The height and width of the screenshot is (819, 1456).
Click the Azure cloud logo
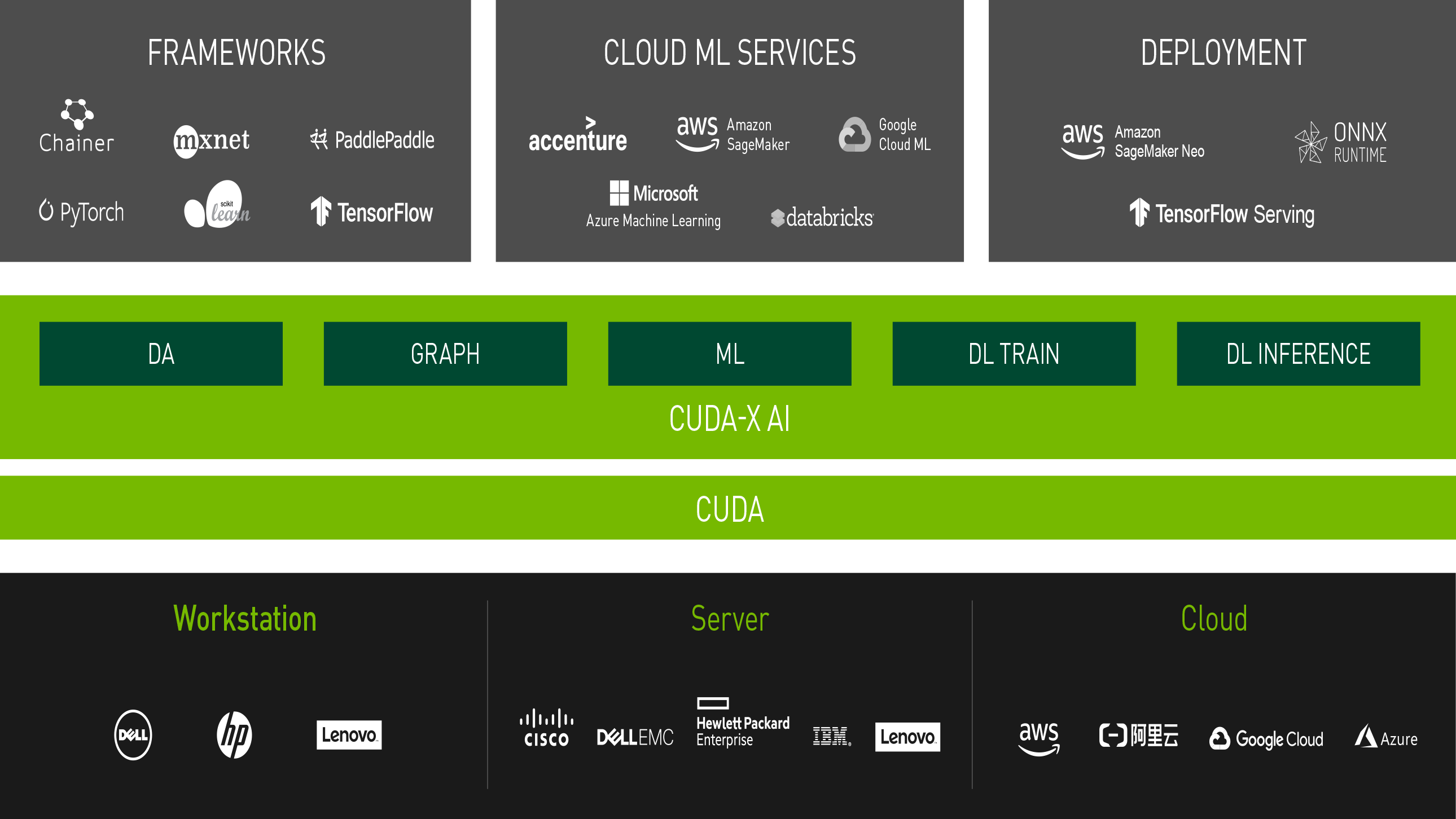coord(1385,737)
